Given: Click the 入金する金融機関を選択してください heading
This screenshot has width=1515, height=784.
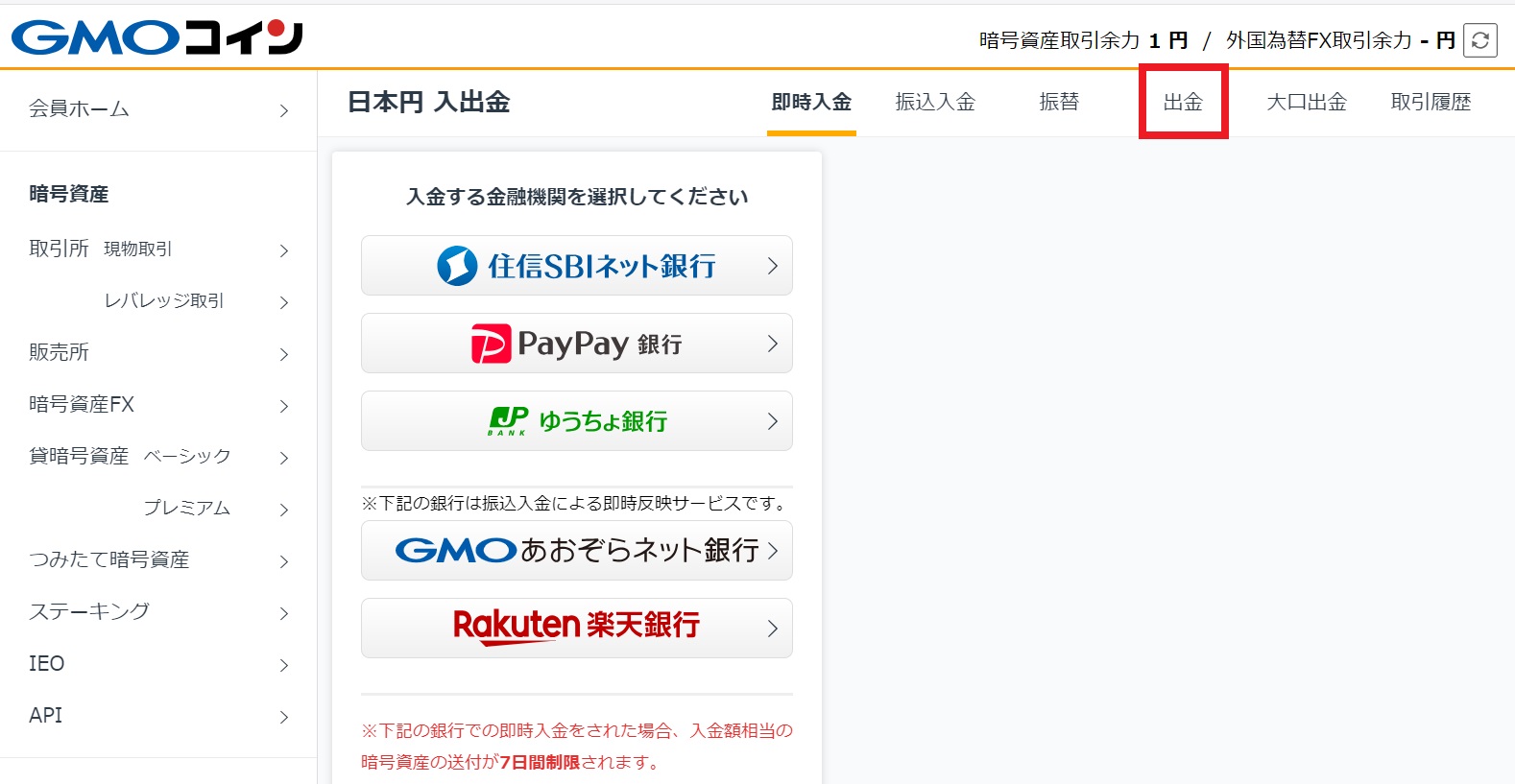Looking at the screenshot, I should pyautogui.click(x=577, y=197).
